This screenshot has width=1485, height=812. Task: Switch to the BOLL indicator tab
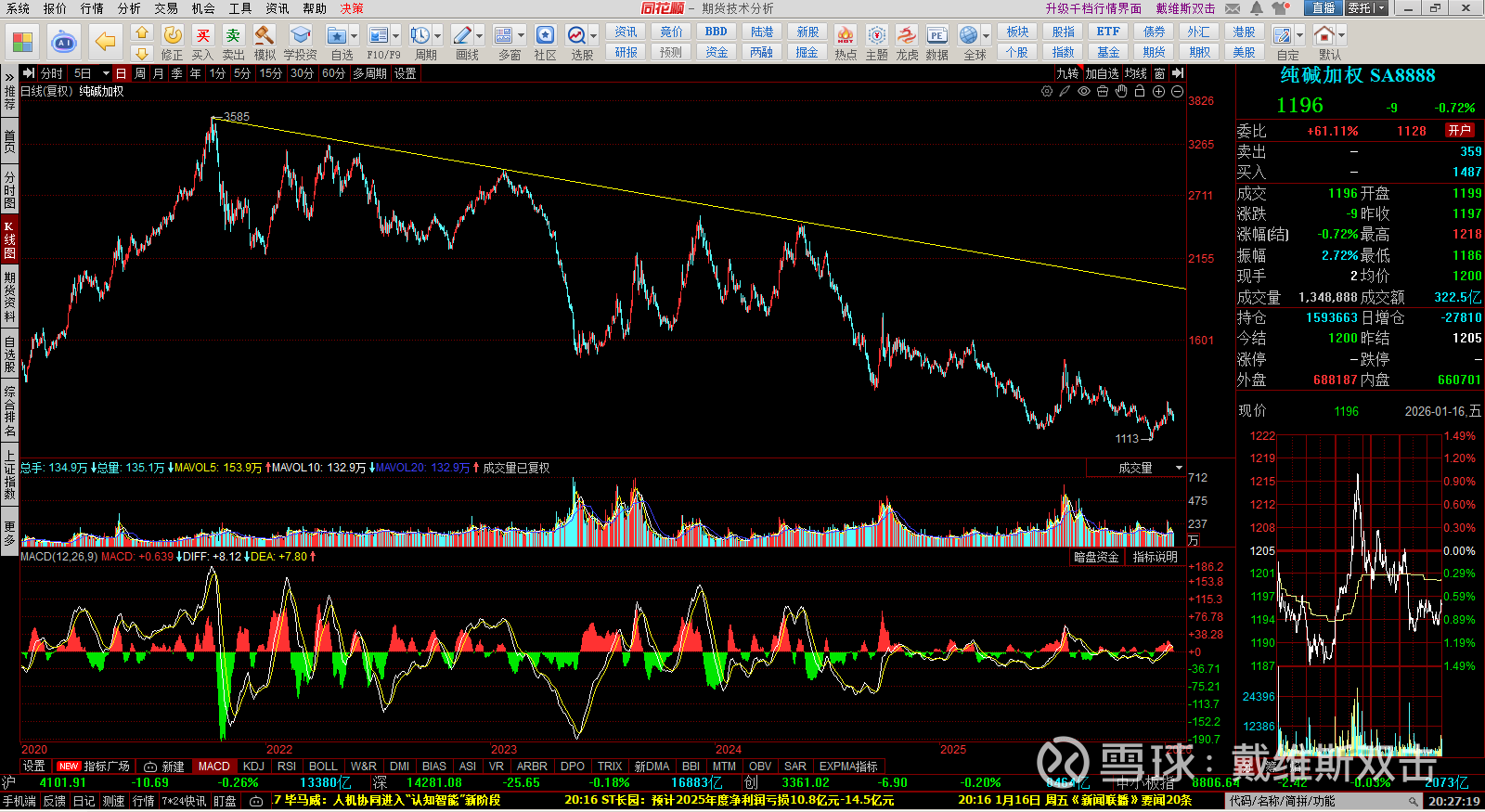click(323, 767)
